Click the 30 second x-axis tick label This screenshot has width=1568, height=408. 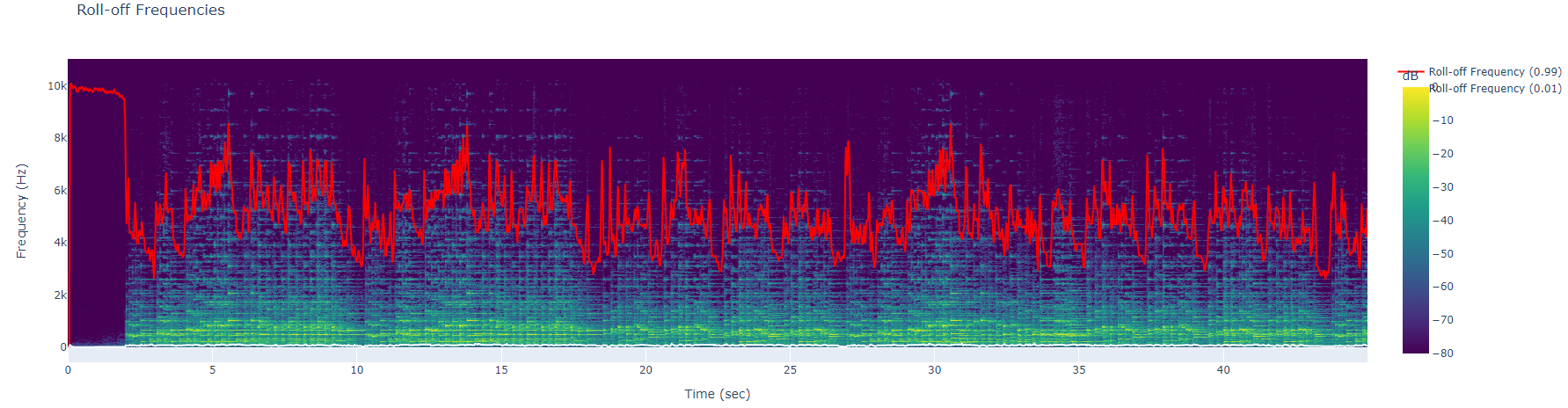tap(934, 370)
